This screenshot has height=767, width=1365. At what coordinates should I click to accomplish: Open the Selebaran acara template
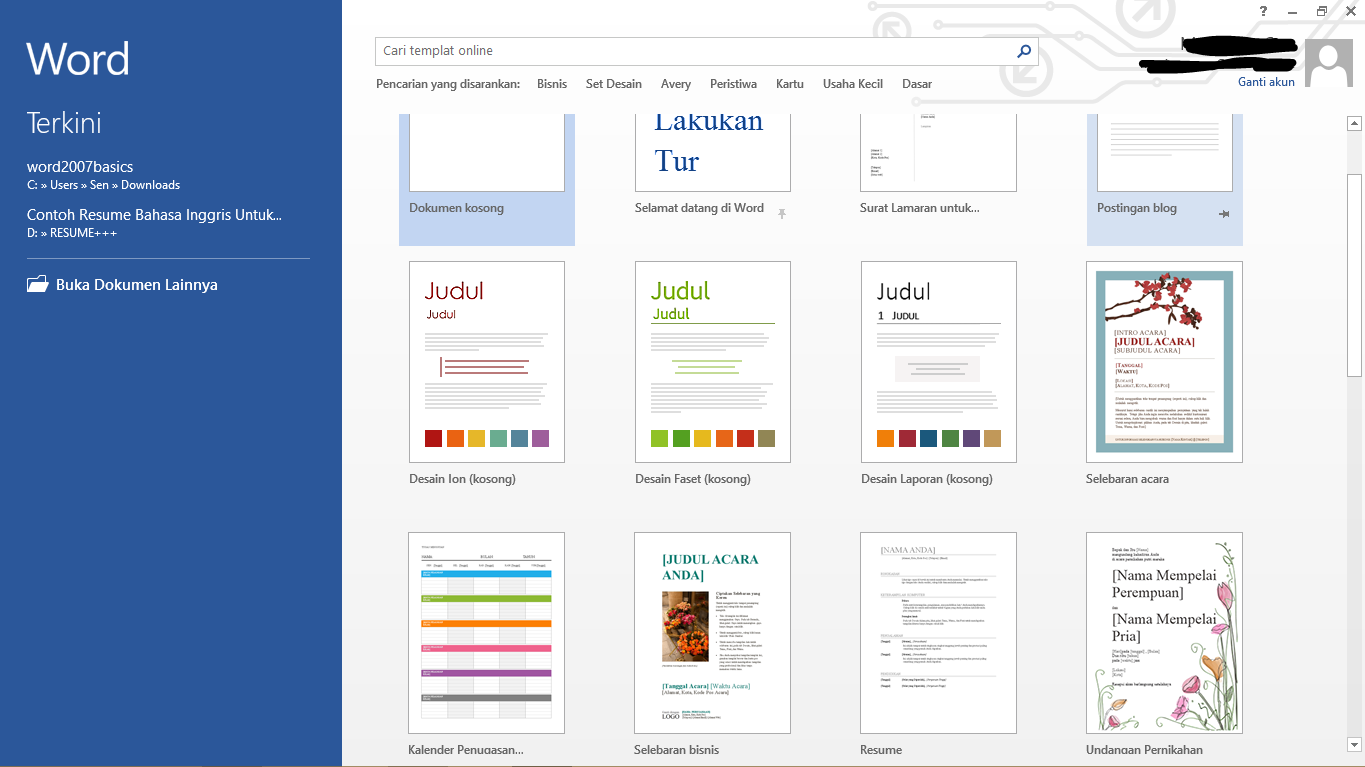tap(1165, 362)
